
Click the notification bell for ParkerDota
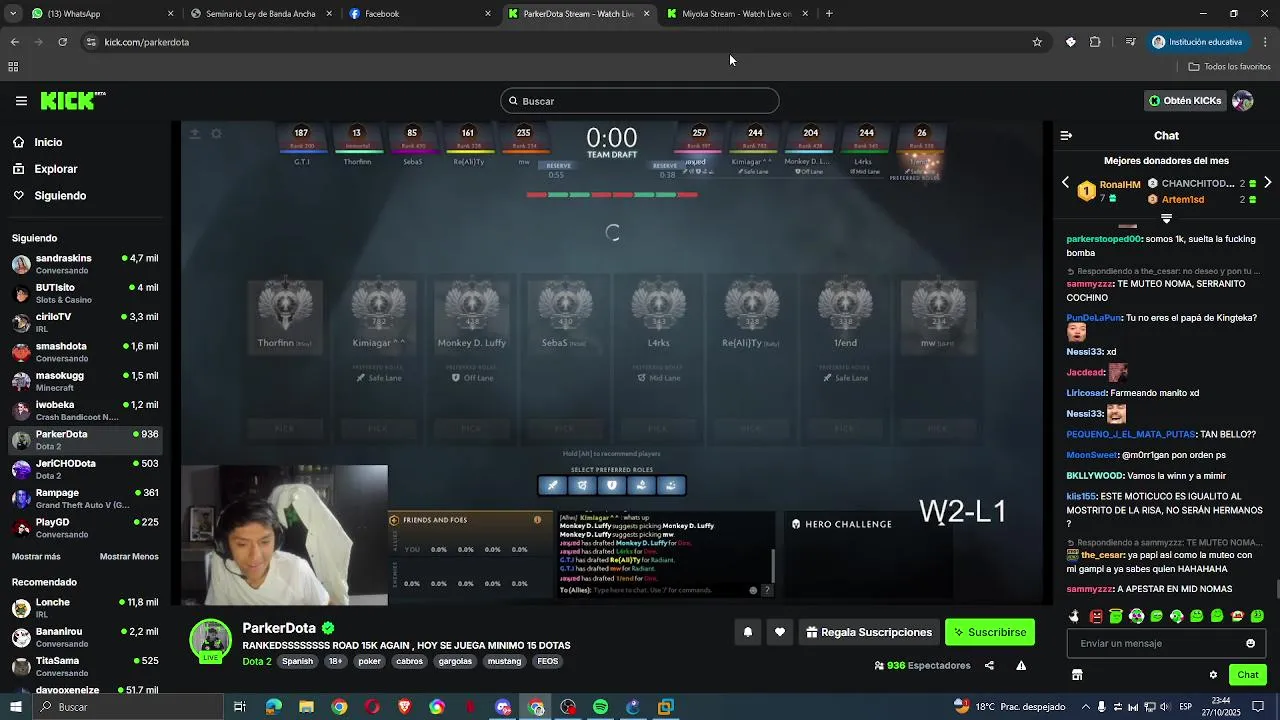point(747,632)
